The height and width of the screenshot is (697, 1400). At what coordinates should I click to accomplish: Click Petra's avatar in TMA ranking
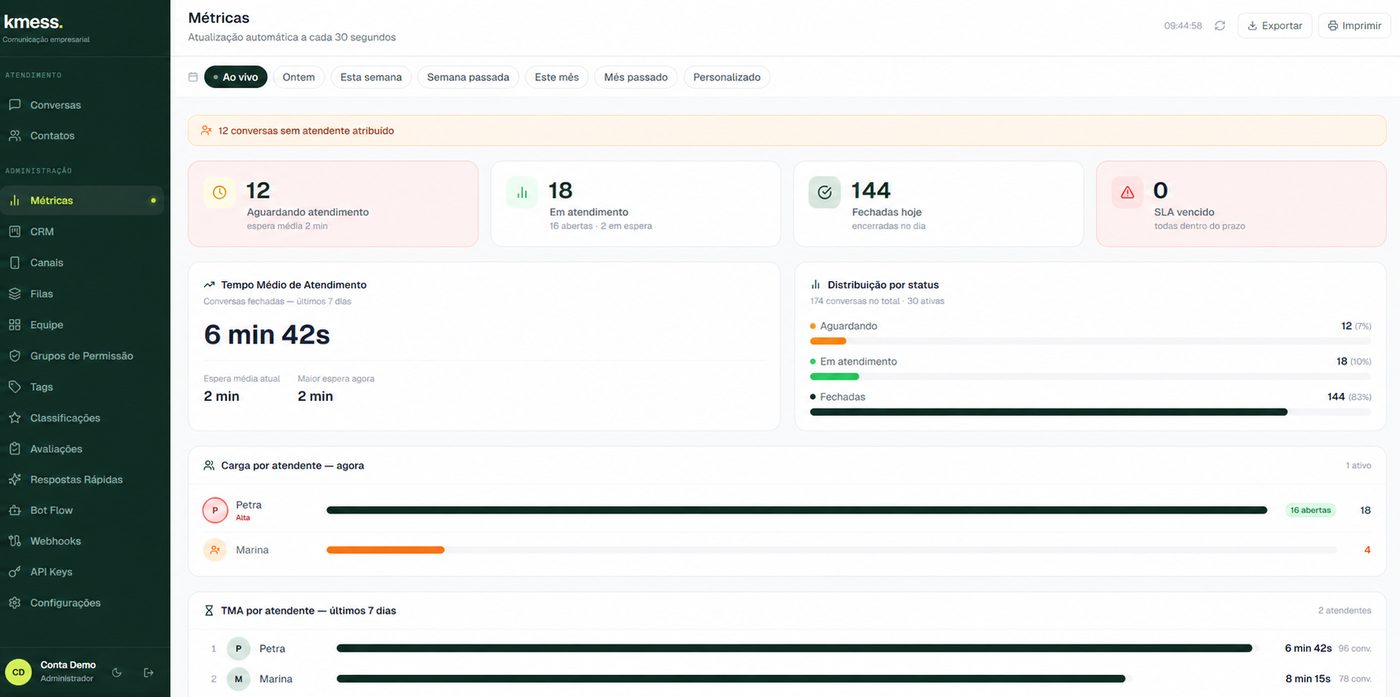click(x=238, y=649)
